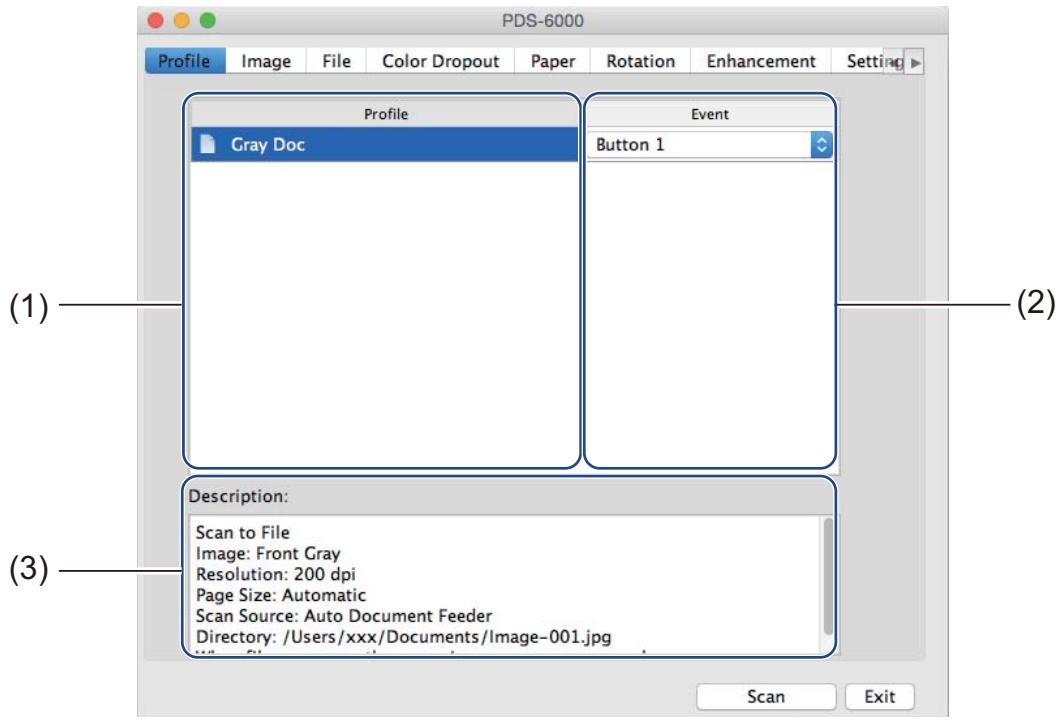
Task: Click the Gray Doc document icon
Action: click(208, 143)
